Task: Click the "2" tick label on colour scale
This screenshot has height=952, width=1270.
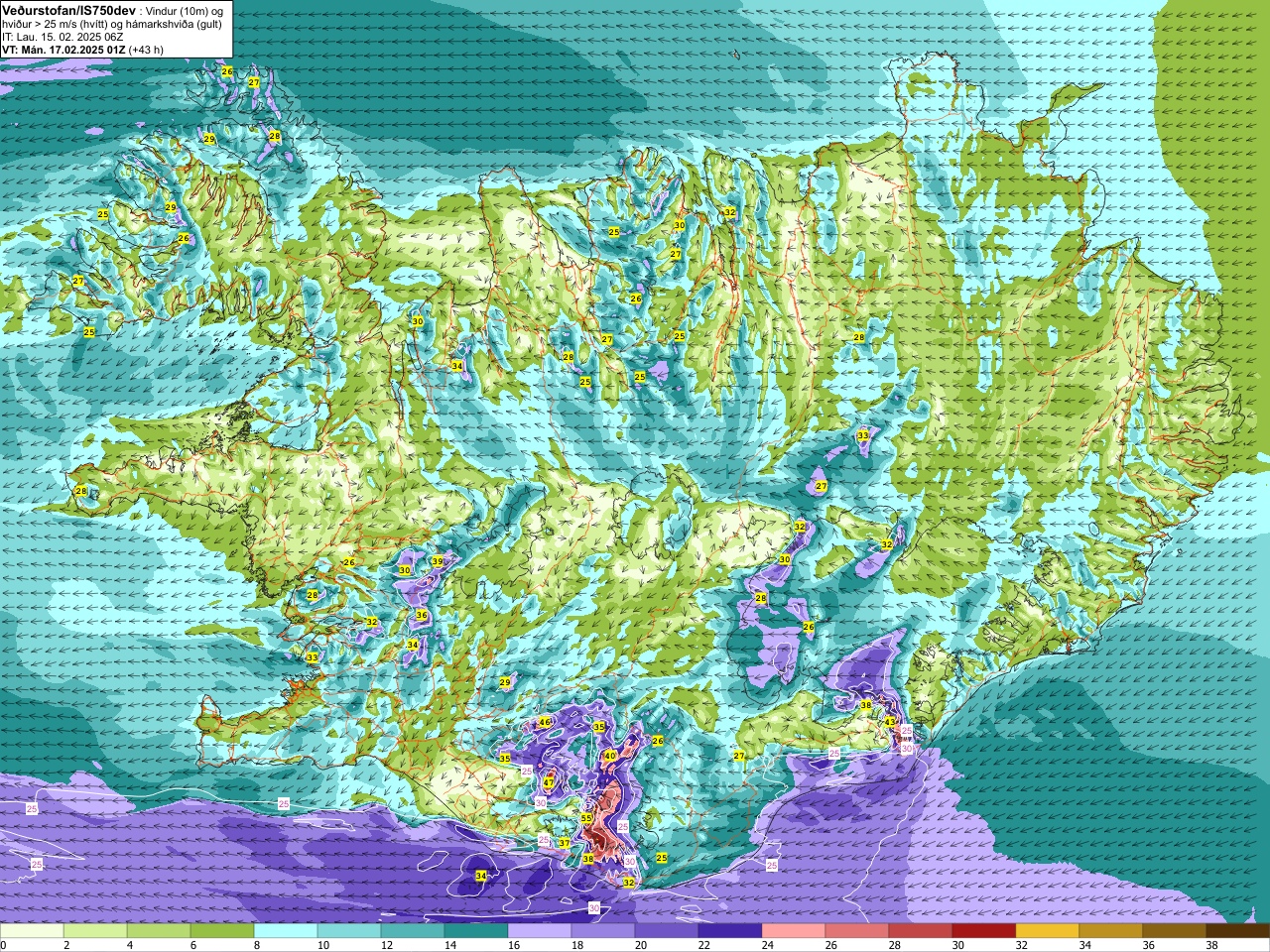Action: 66,945
